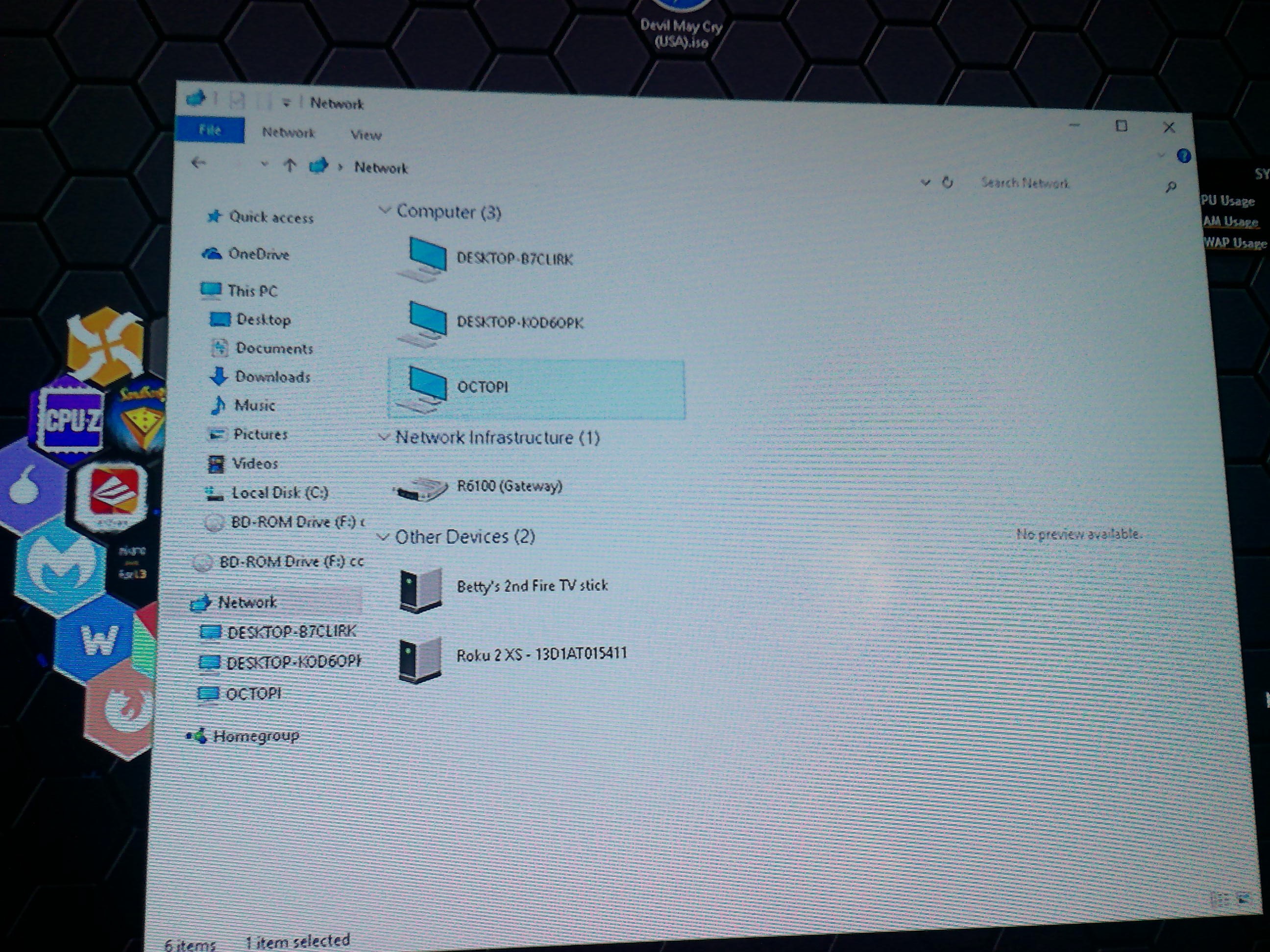
Task: Open Homegroup in navigation pane
Action: pos(243,736)
